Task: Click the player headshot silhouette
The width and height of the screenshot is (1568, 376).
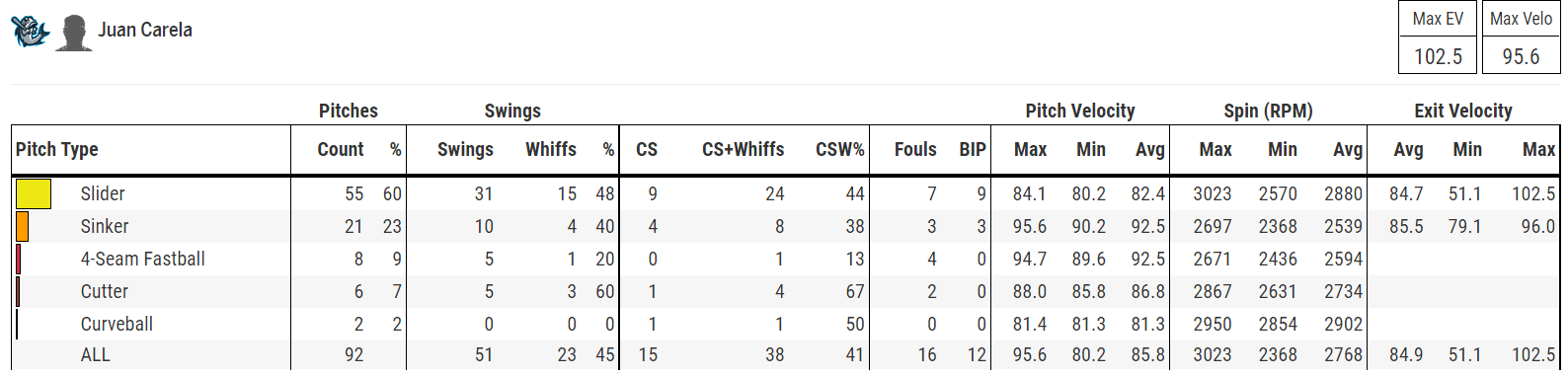Action: (x=74, y=33)
